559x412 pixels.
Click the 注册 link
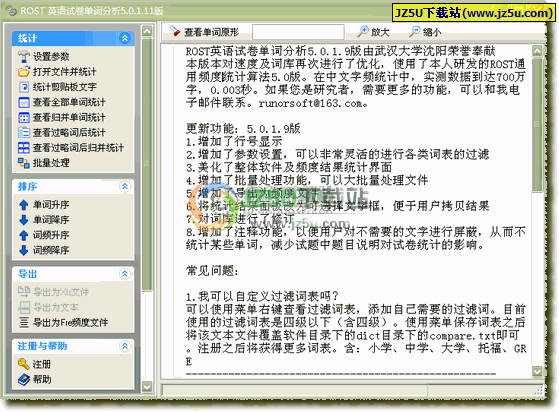tap(42, 364)
